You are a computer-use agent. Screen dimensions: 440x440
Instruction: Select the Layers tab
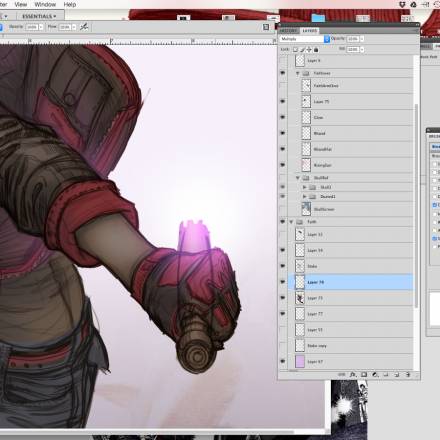pyautogui.click(x=310, y=31)
